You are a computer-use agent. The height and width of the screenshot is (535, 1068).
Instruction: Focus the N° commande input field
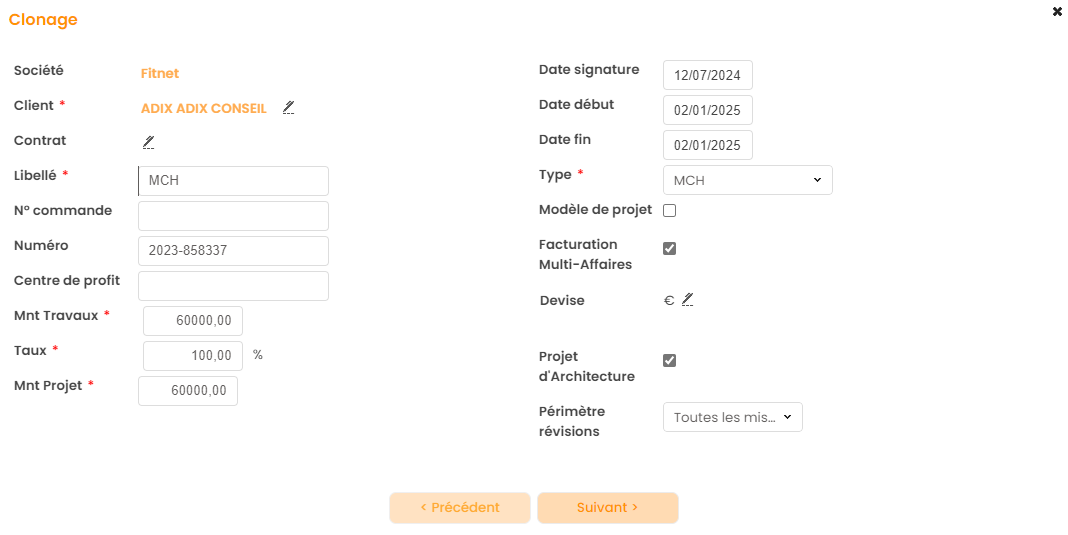pos(233,216)
